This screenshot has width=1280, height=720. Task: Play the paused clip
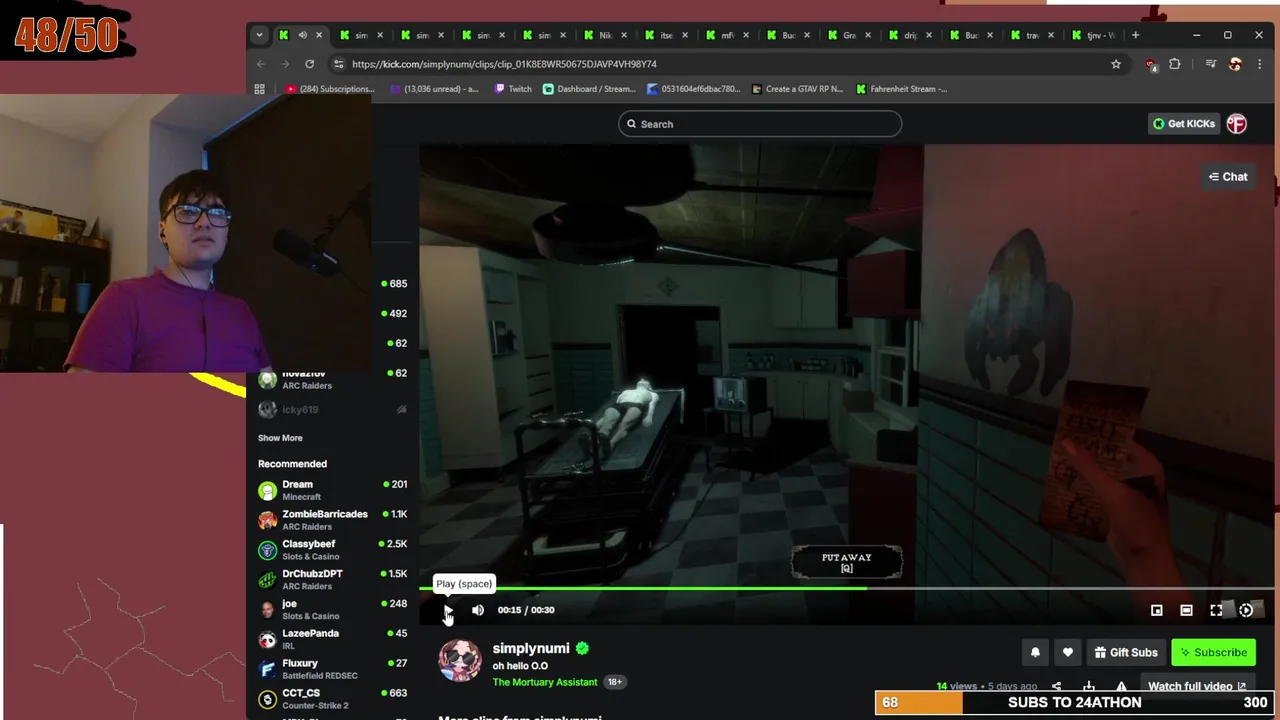(448, 610)
